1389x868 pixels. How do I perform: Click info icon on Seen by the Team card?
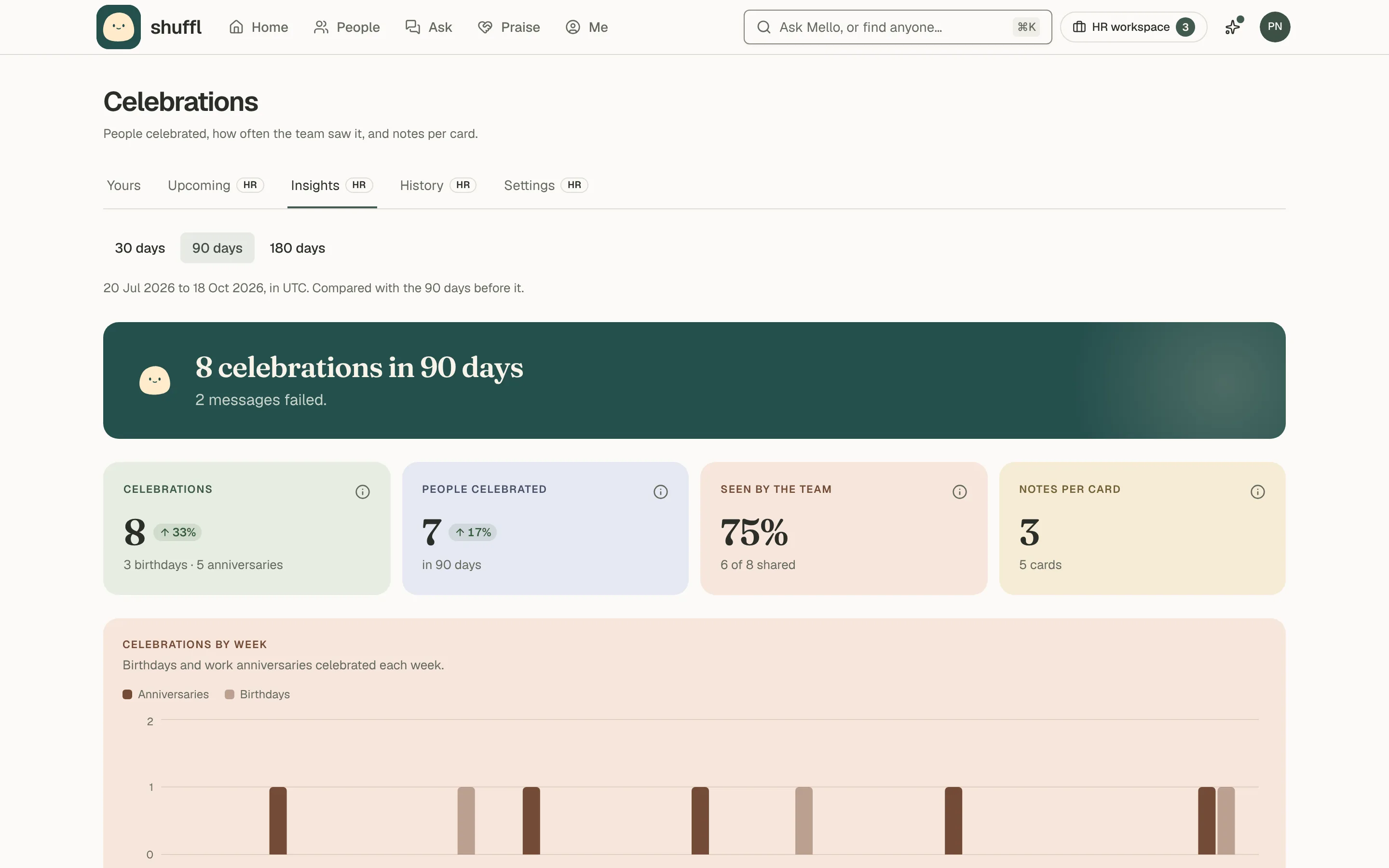point(960,492)
